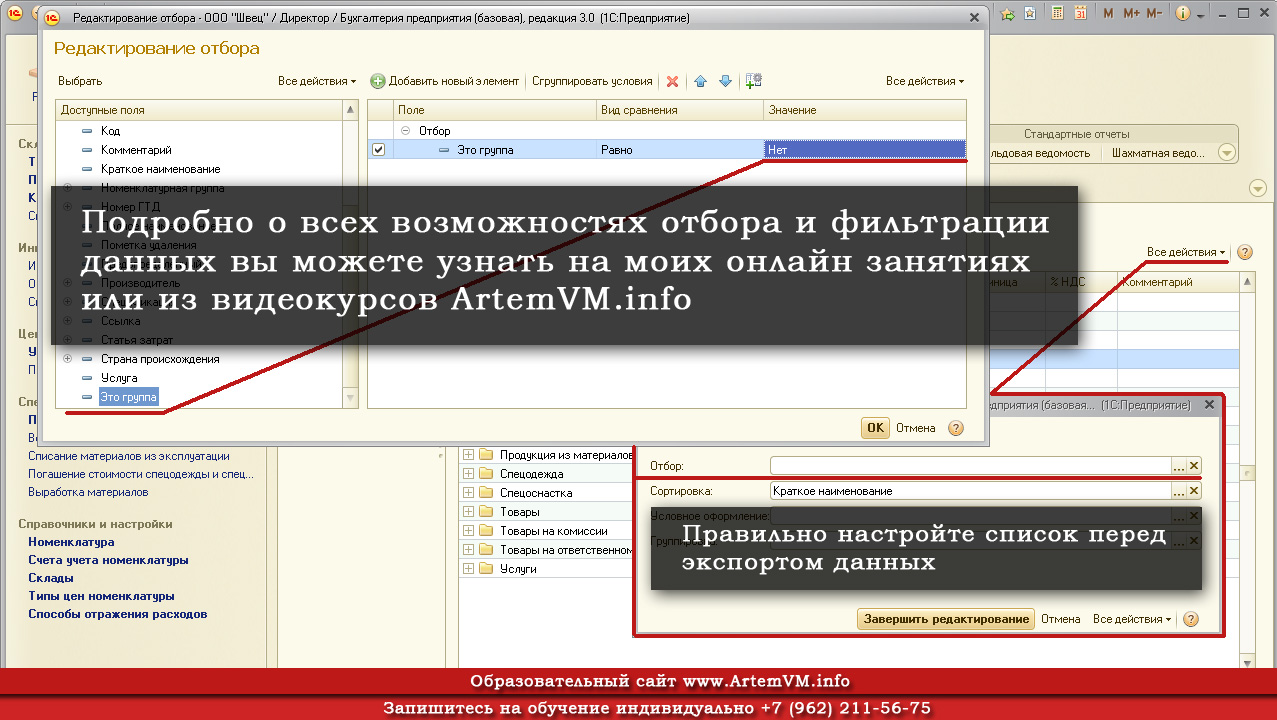Select the Услуга field in available fields
This screenshot has height=720, width=1277.
(119, 378)
